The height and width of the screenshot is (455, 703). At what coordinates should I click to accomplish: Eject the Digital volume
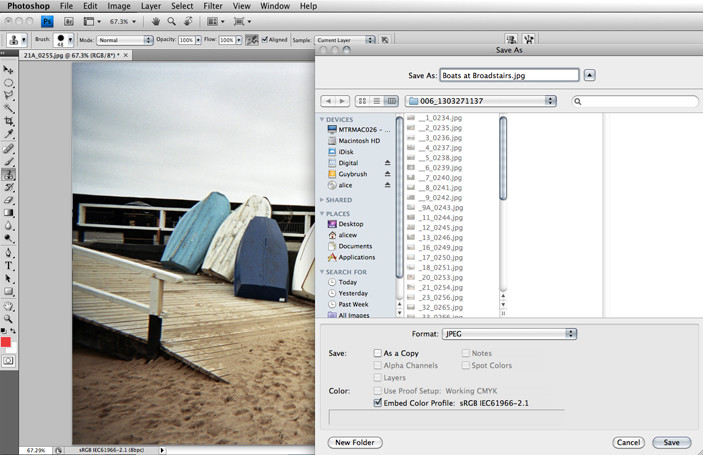point(387,162)
